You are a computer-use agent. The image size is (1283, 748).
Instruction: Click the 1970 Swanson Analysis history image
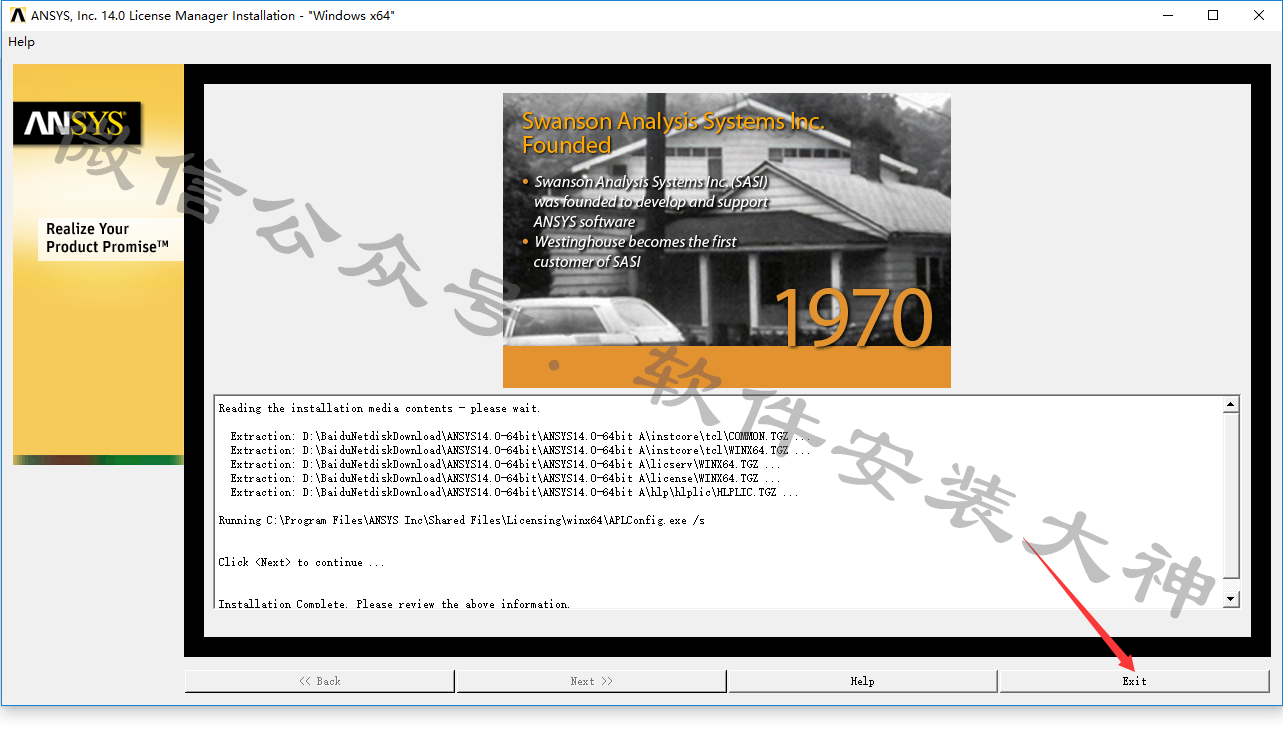726,240
